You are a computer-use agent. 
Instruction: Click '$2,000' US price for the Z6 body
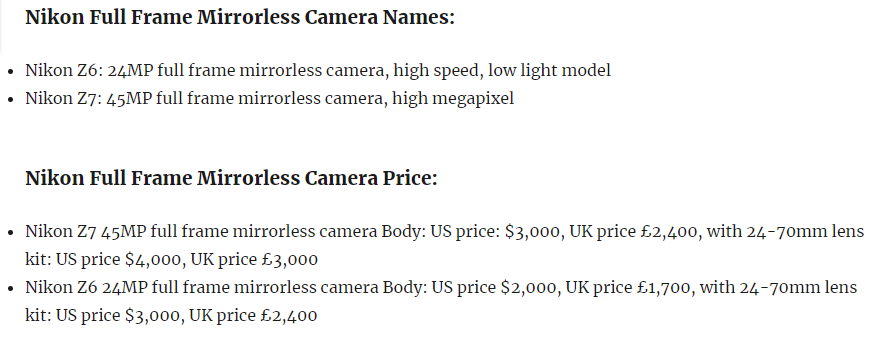(x=528, y=287)
